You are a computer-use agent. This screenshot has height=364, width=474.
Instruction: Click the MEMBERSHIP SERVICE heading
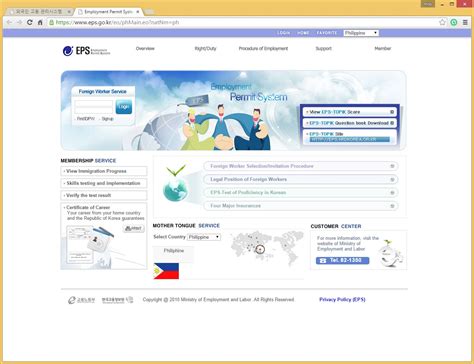tap(88, 161)
